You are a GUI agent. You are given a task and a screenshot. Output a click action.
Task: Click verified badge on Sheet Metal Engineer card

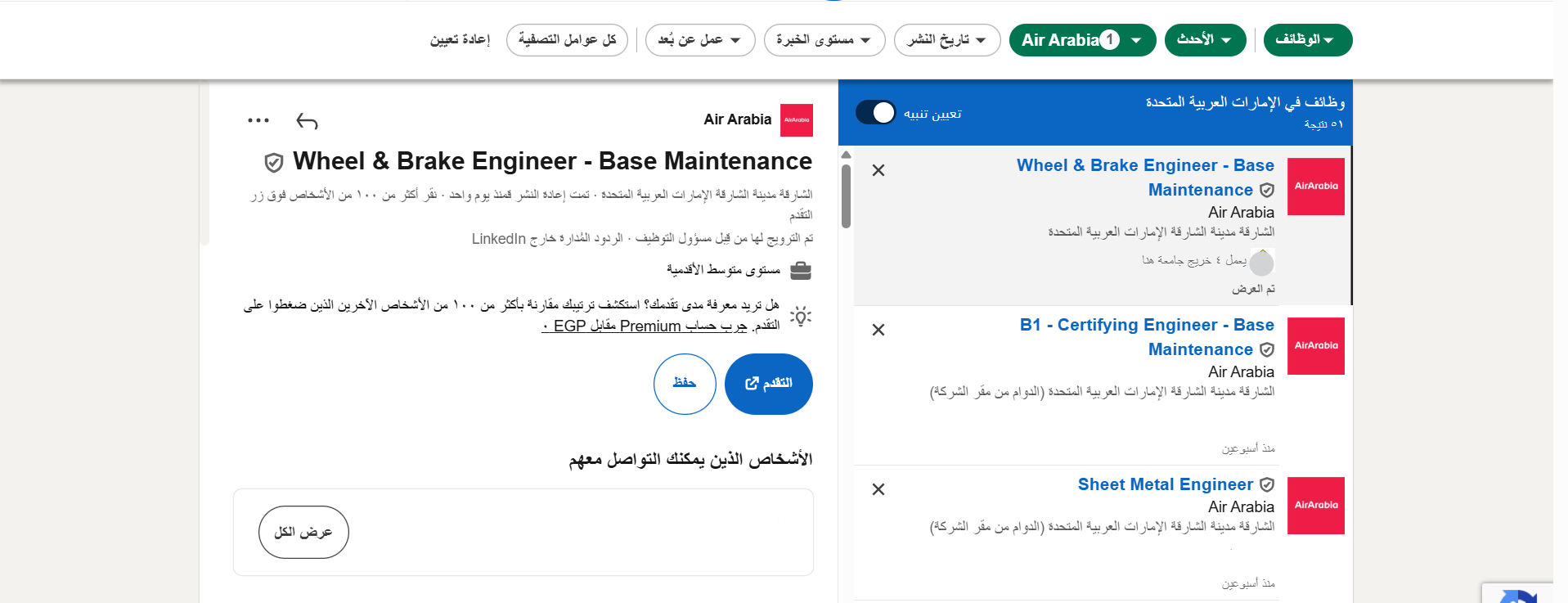click(x=1266, y=485)
